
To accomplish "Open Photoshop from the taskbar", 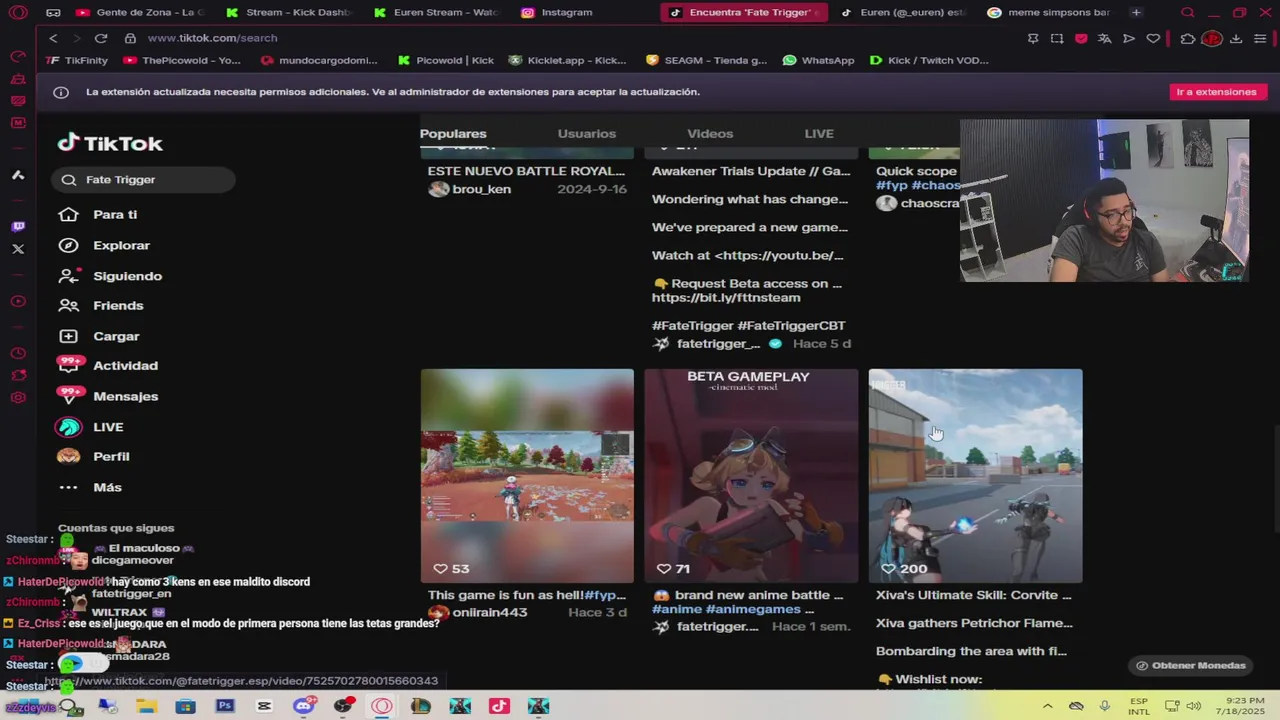I will click(x=225, y=706).
